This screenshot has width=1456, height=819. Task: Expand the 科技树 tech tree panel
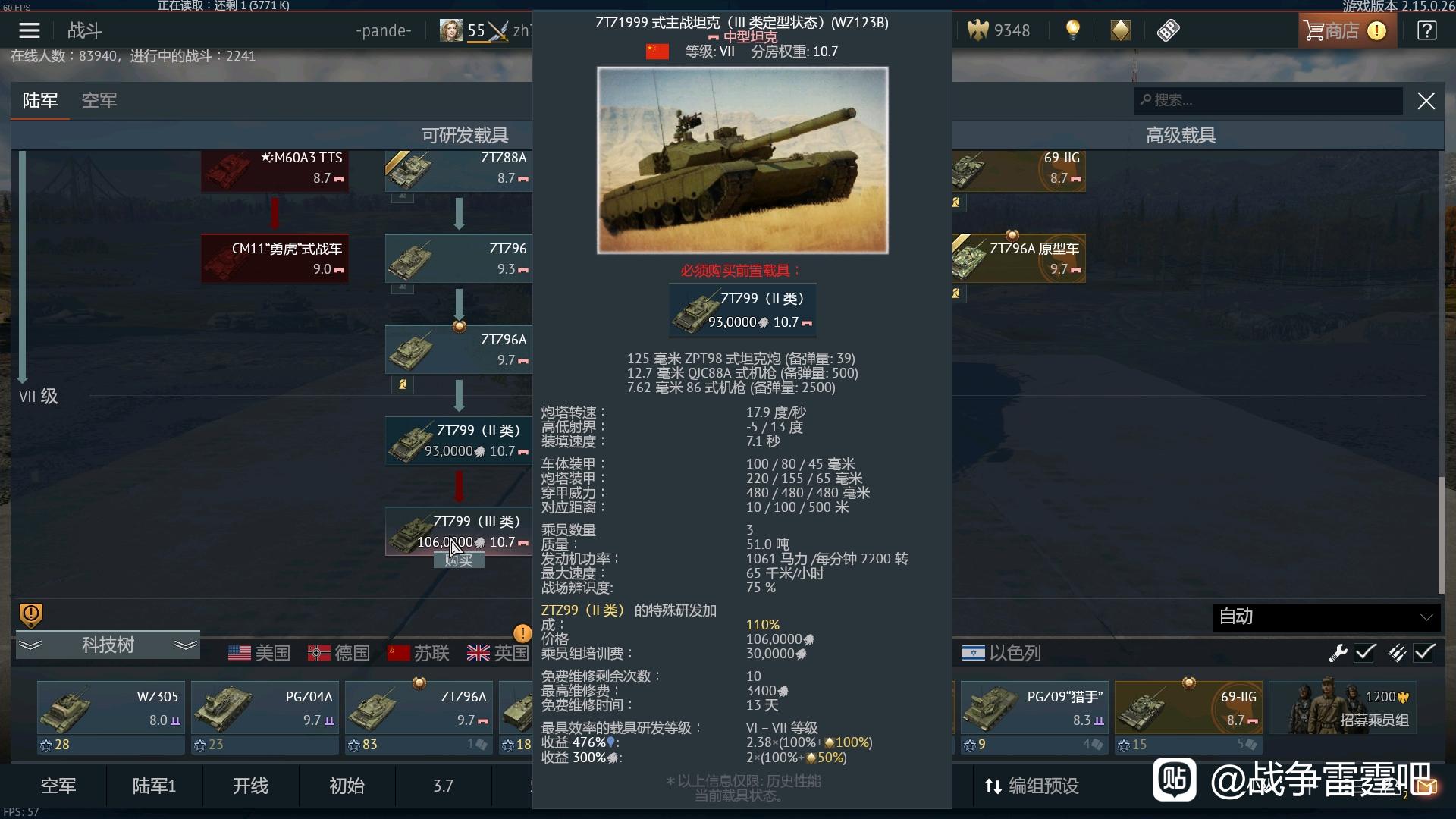tap(108, 645)
